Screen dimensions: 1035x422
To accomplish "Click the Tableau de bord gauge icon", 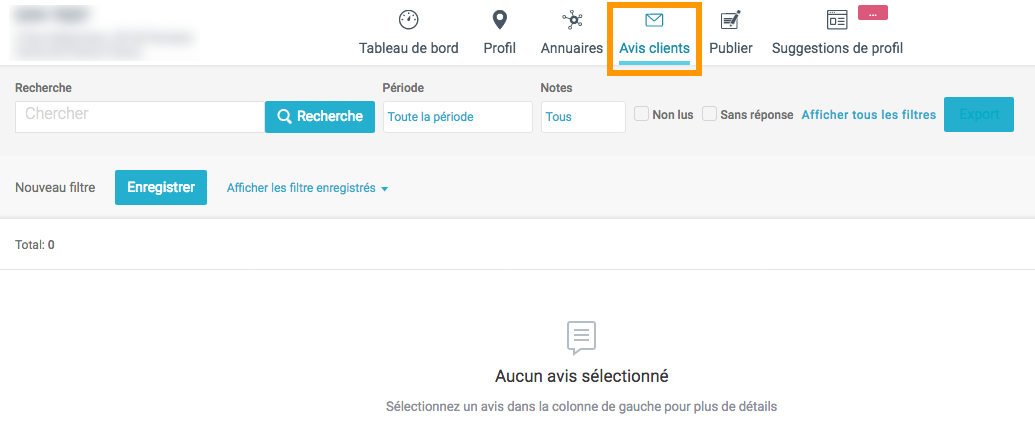I will (x=408, y=19).
